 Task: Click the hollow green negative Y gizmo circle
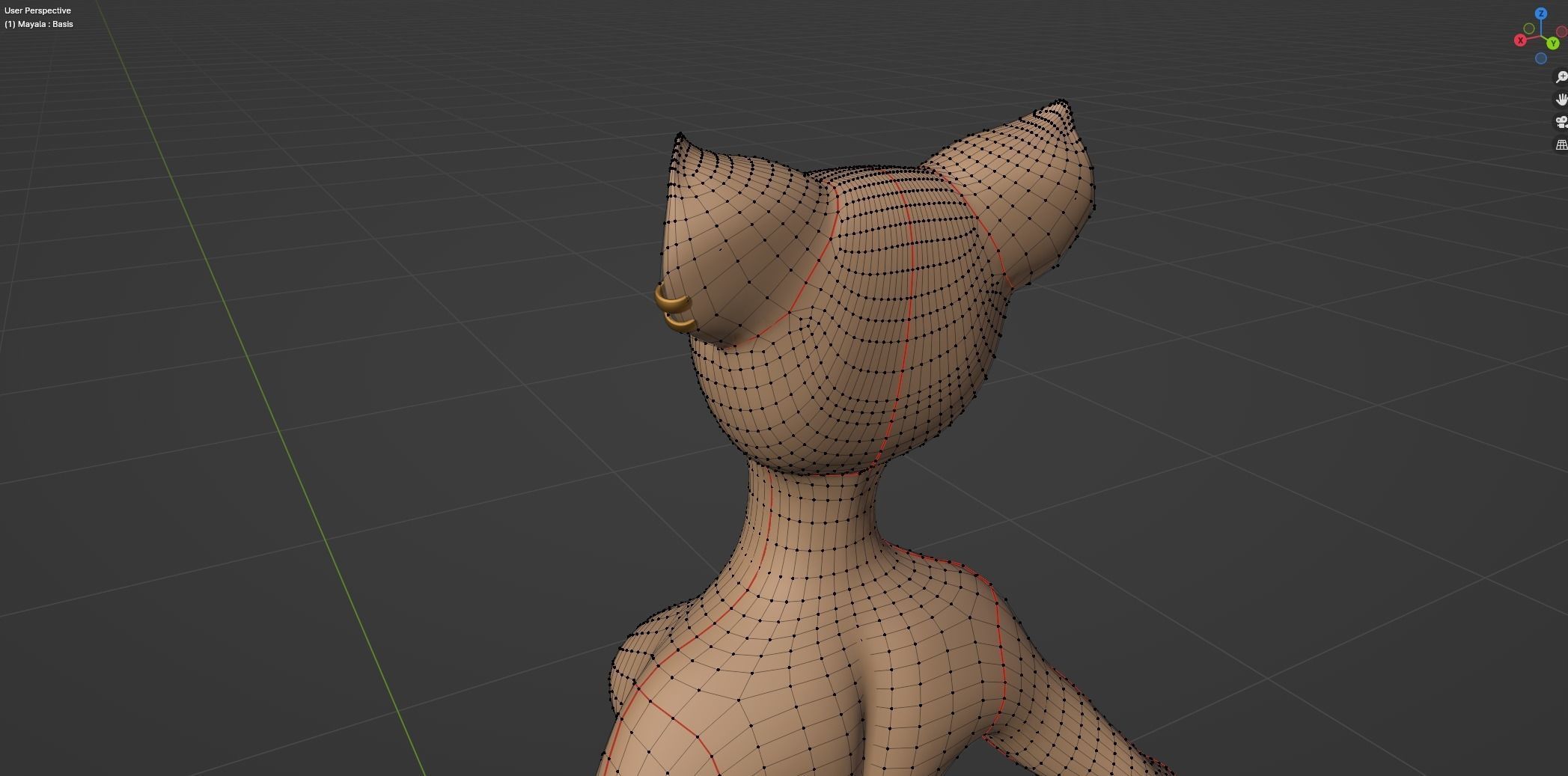(x=1529, y=28)
